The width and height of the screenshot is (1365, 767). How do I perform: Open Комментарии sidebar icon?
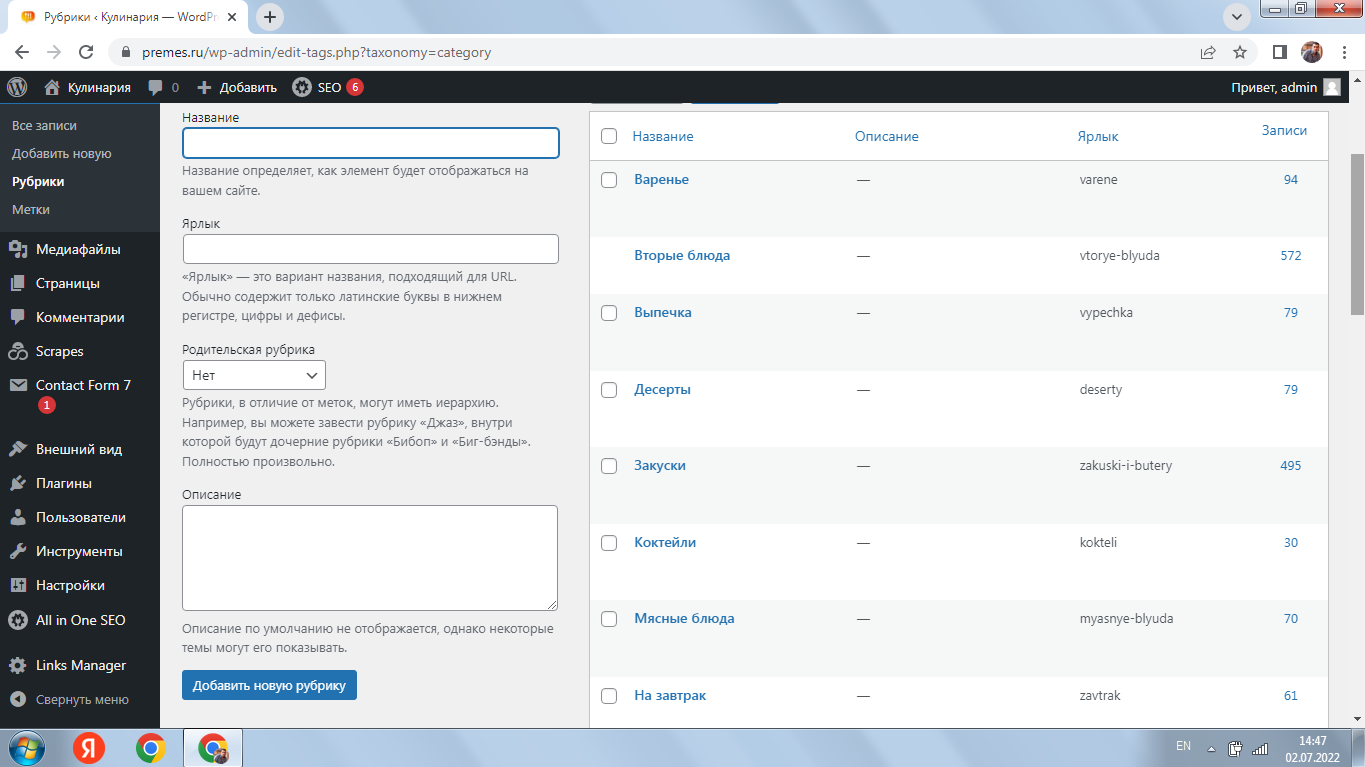pyautogui.click(x=17, y=317)
